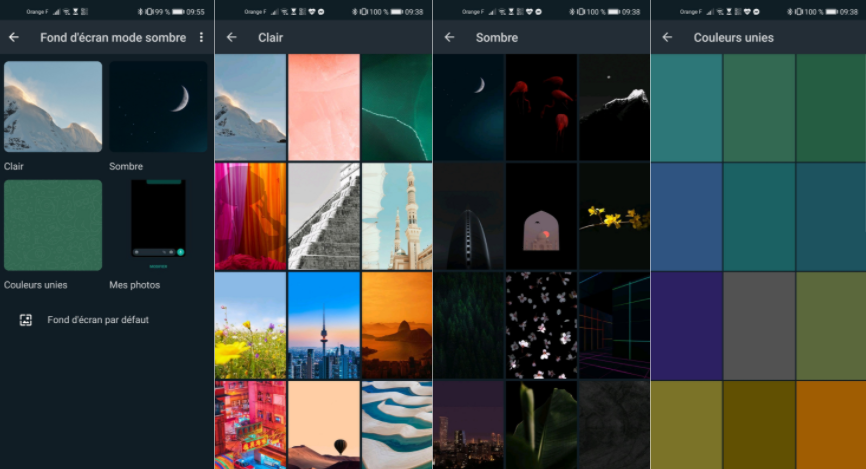This screenshot has width=866, height=469.
Task: Choose the gray solid color swatch
Action: [x=759, y=325]
